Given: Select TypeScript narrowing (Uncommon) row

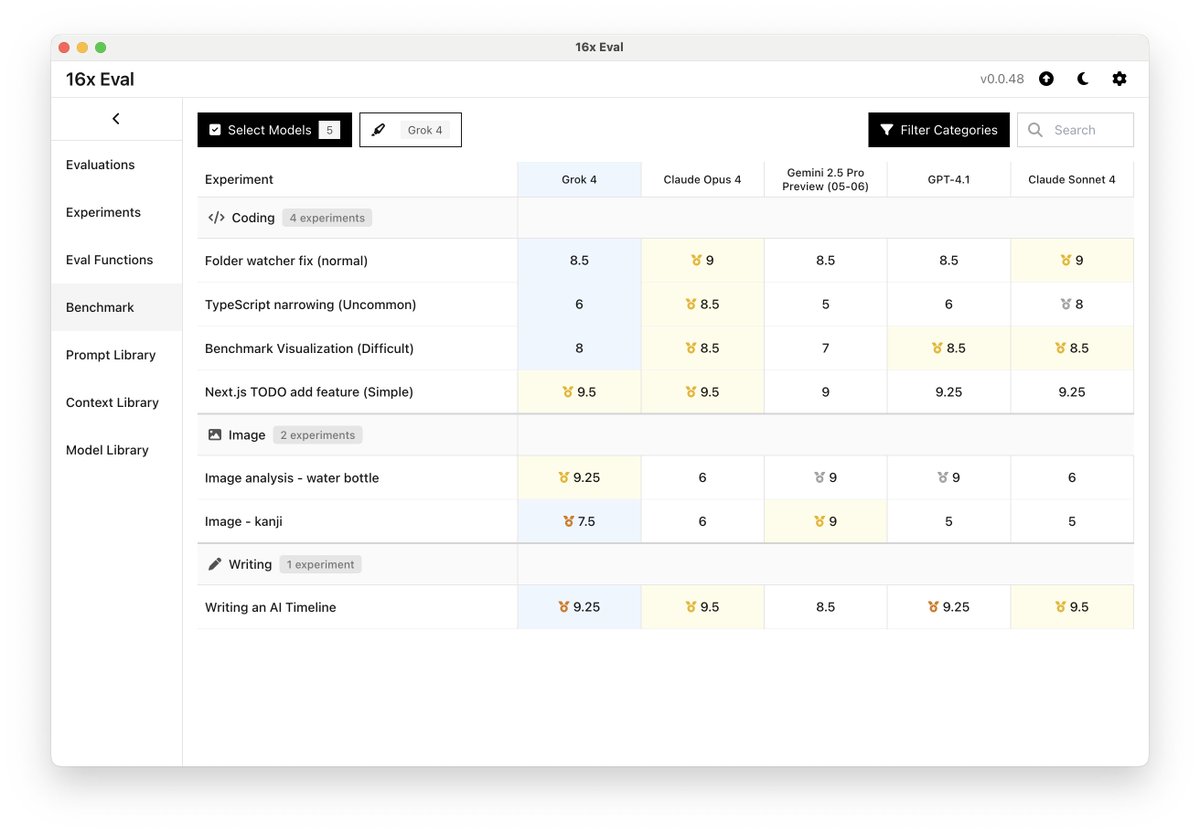Looking at the screenshot, I should click(x=665, y=304).
